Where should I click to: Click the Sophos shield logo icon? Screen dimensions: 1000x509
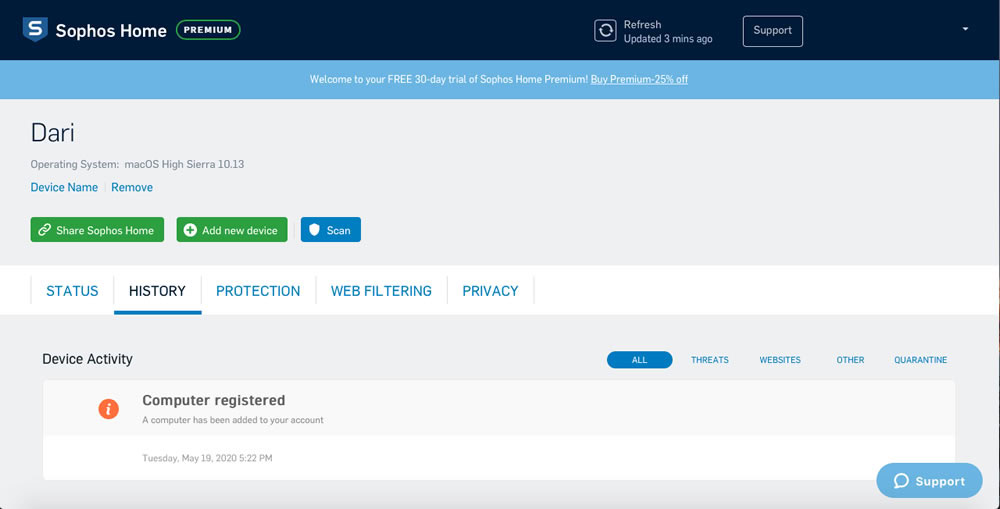pos(35,29)
